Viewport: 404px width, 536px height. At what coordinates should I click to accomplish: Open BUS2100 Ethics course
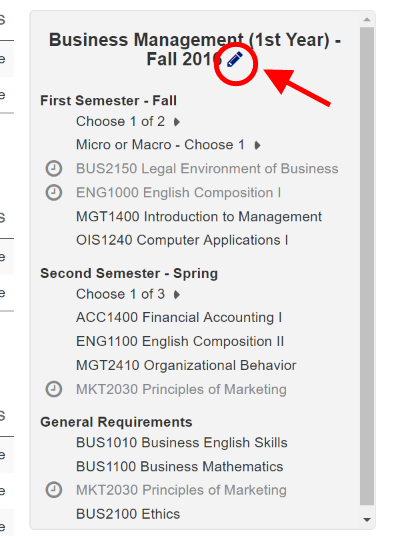click(128, 514)
